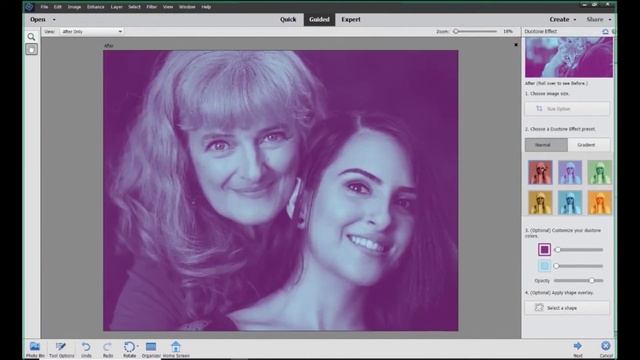This screenshot has height=360, width=640.
Task: Apply the yellow duotone preset
Action: click(540, 202)
